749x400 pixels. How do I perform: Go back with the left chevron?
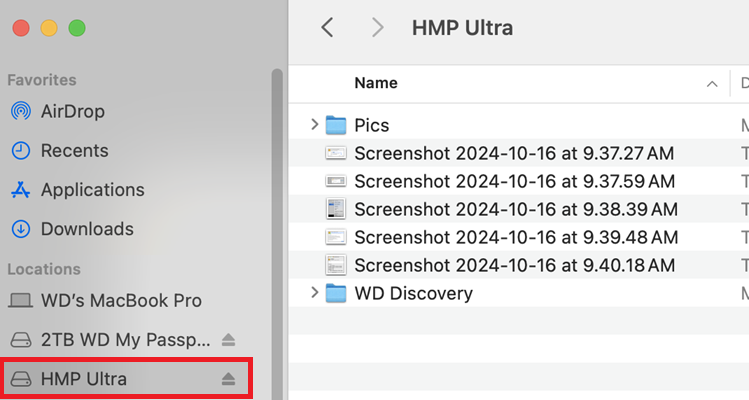point(327,28)
